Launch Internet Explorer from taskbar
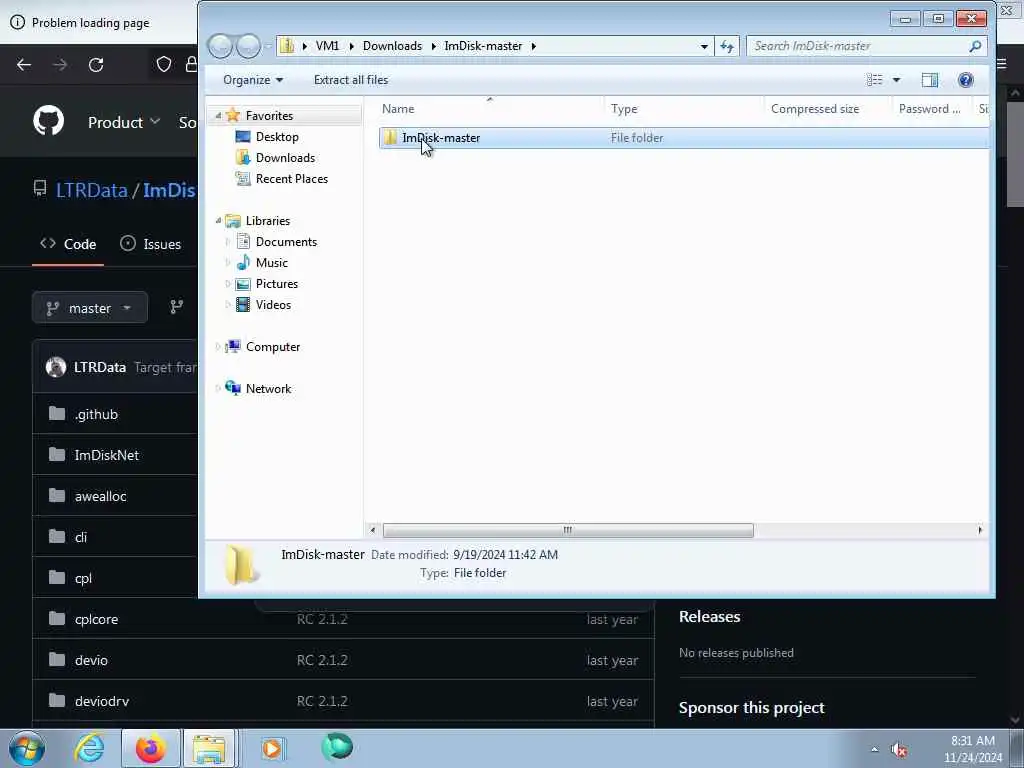Screen dimensions: 1024x768 (x=89, y=748)
